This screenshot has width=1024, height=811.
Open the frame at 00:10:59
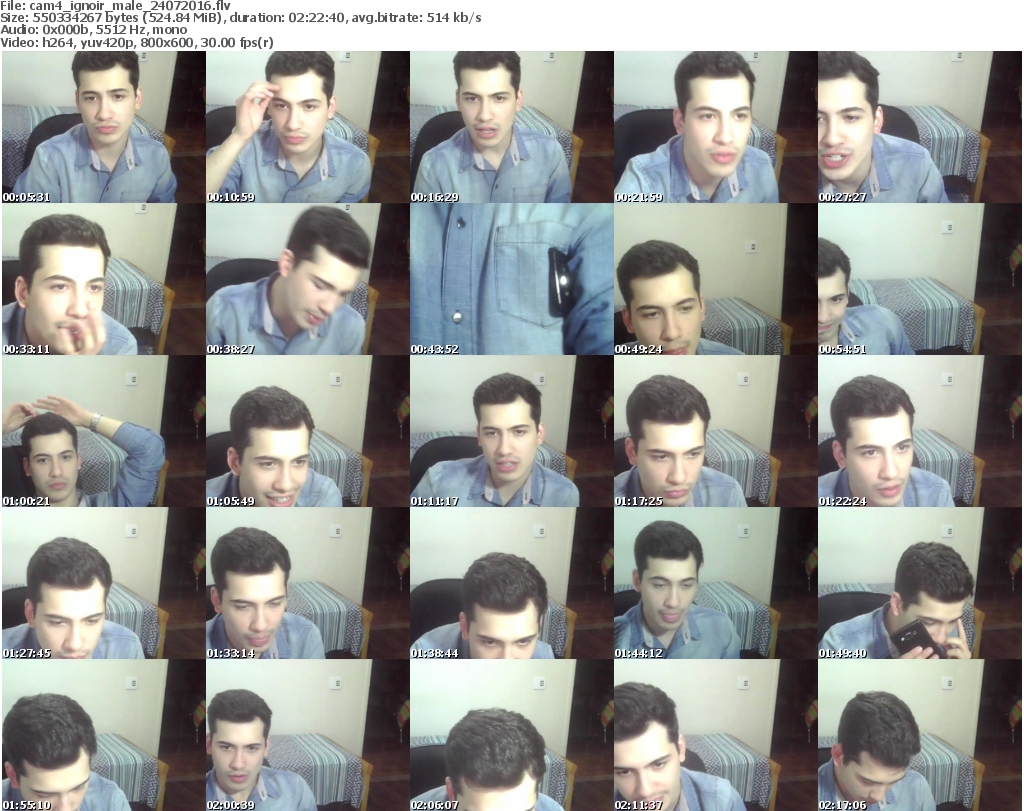point(308,127)
